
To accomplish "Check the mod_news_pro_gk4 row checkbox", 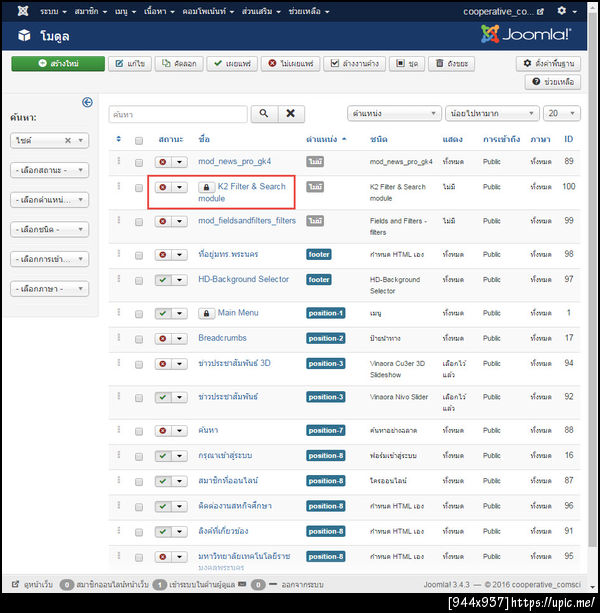I will point(139,163).
